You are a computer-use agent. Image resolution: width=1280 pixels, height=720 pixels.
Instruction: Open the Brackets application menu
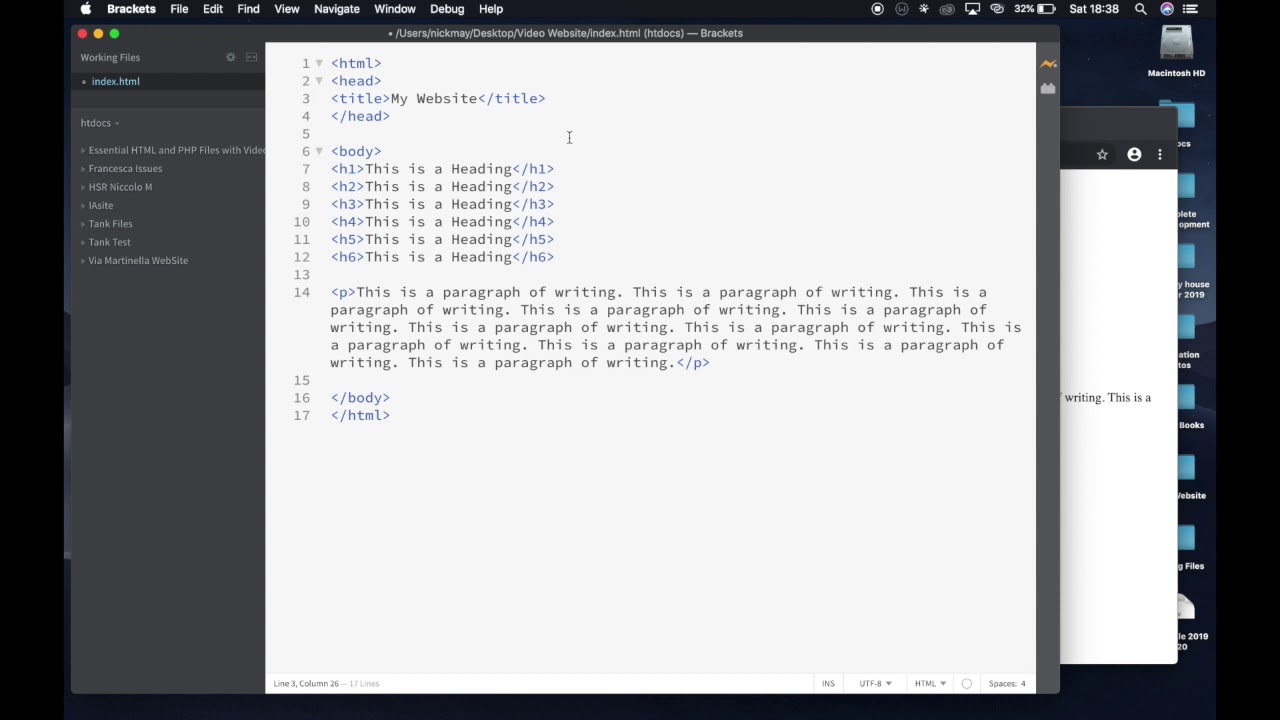[132, 9]
